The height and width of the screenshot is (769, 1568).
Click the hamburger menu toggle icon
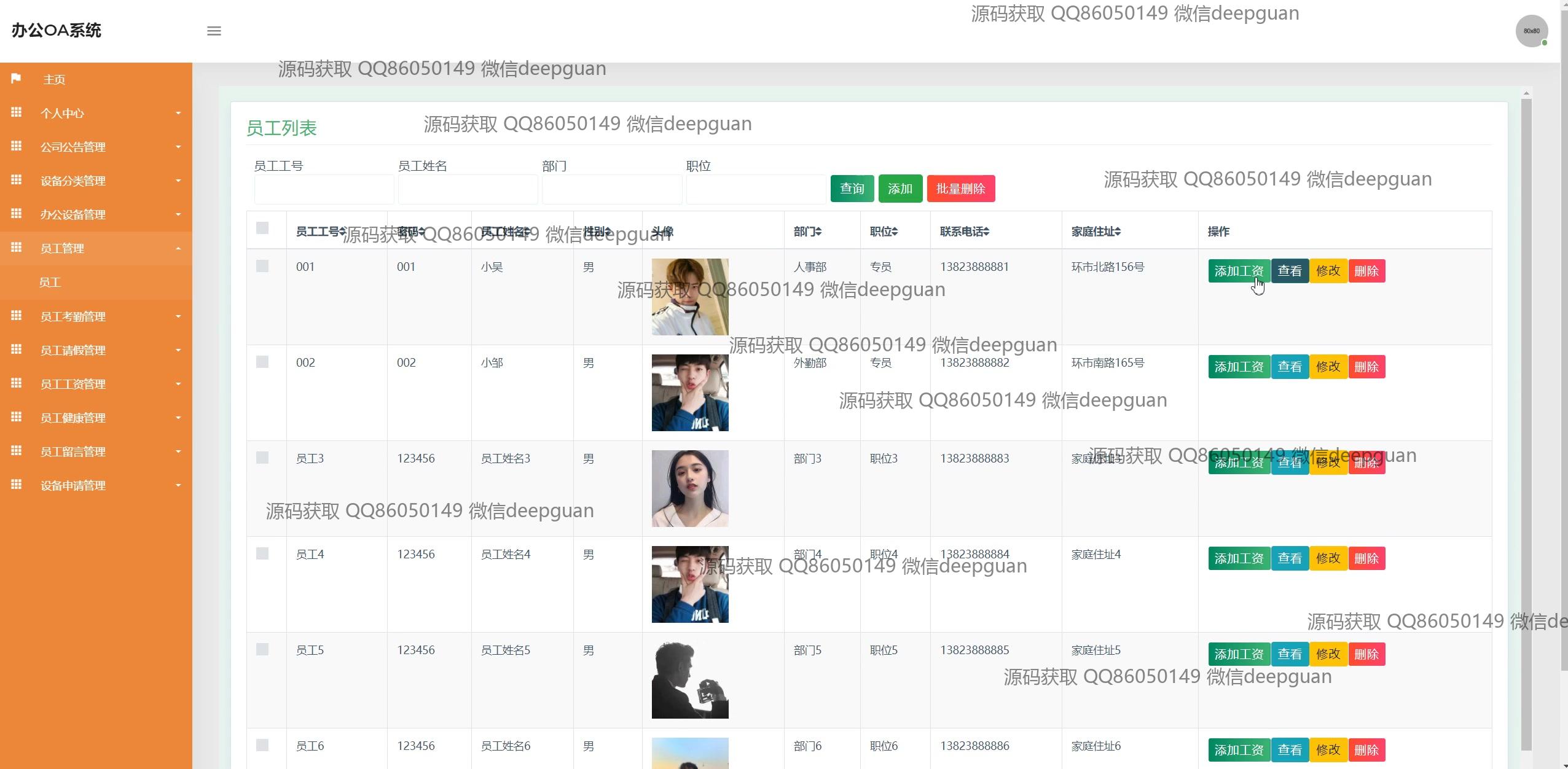(x=214, y=31)
